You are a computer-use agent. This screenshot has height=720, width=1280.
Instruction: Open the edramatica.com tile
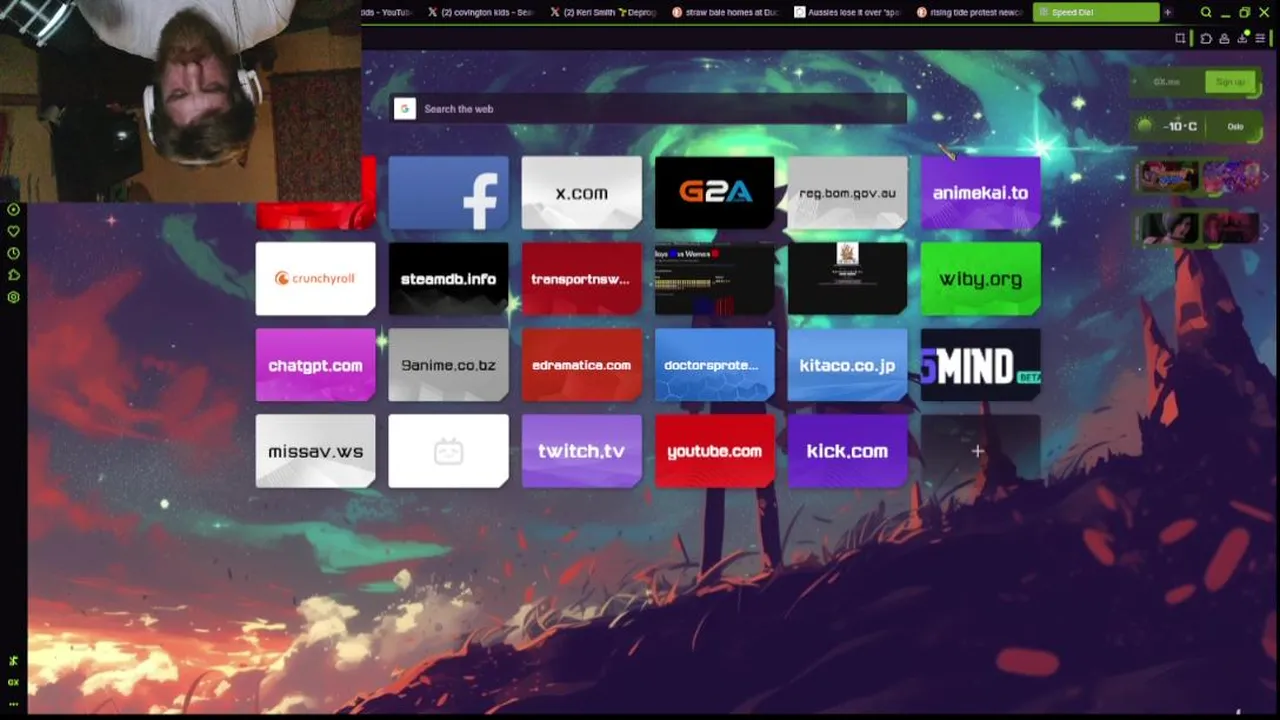coord(581,364)
